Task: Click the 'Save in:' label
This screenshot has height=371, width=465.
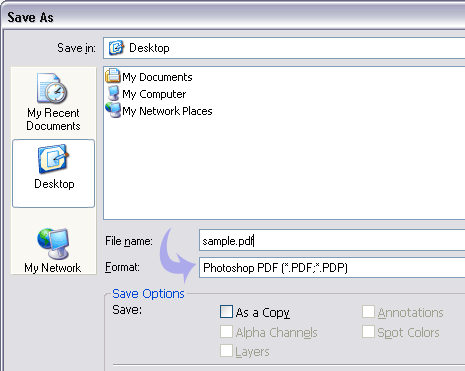Action: [76, 48]
